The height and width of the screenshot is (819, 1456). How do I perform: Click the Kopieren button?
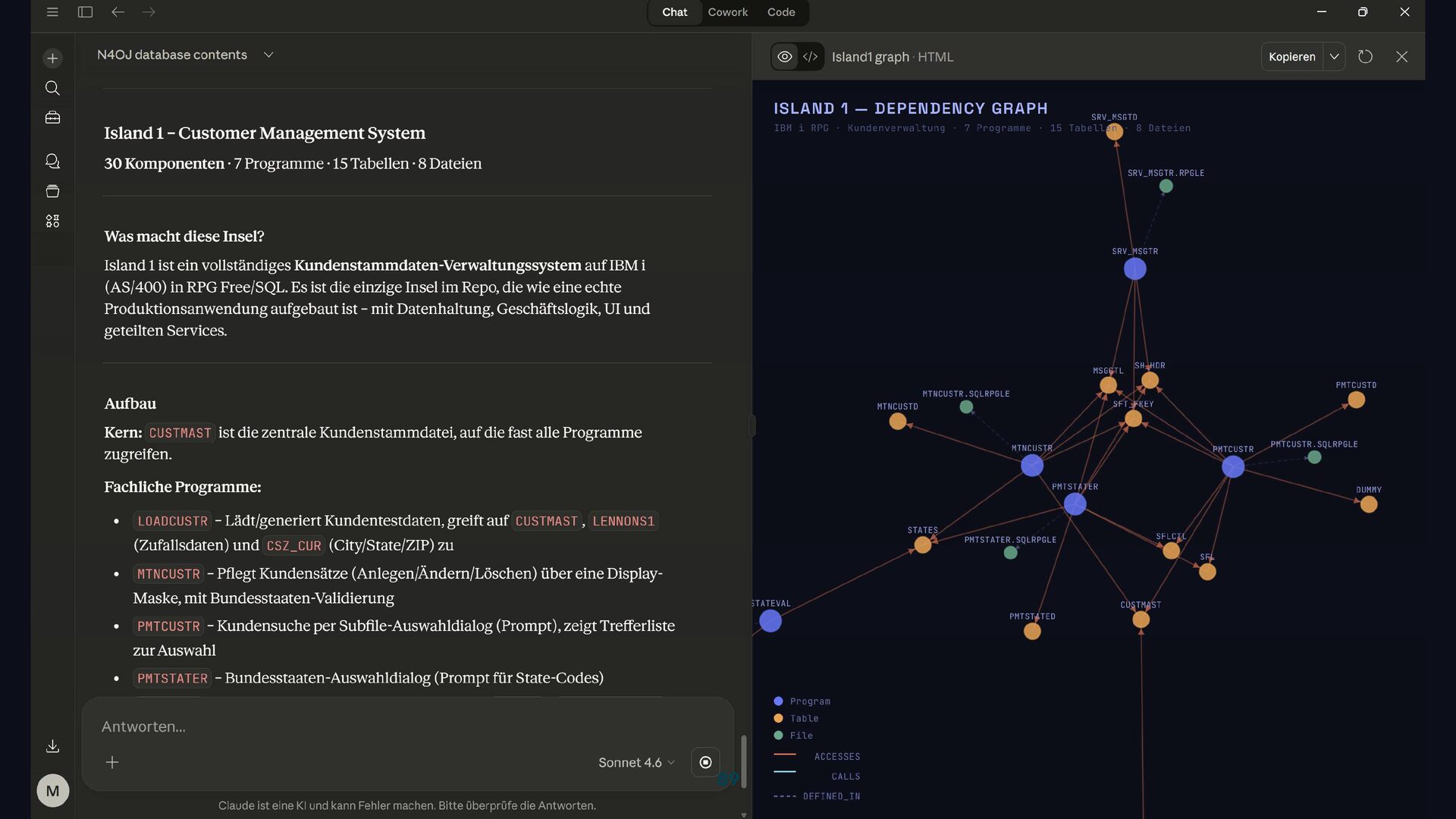(x=1291, y=57)
